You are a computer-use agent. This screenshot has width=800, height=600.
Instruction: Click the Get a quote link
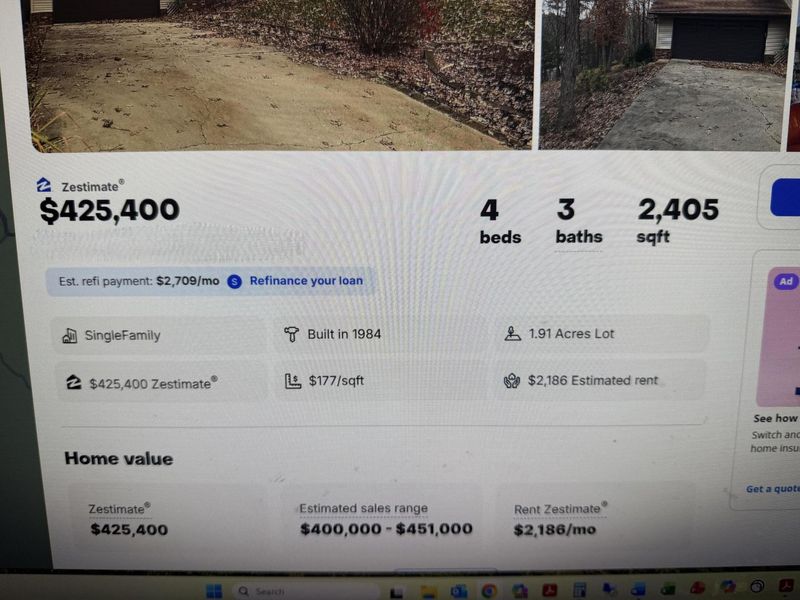773,489
